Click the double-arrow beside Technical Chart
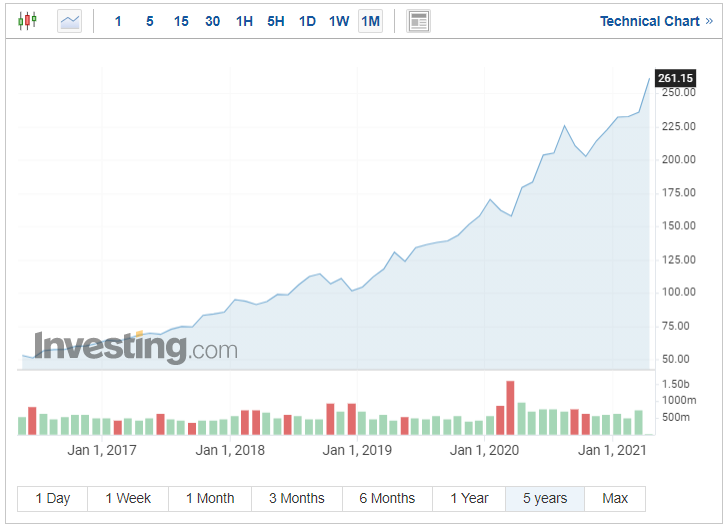Image resolution: width=728 pixels, height=527 pixels. [708, 21]
